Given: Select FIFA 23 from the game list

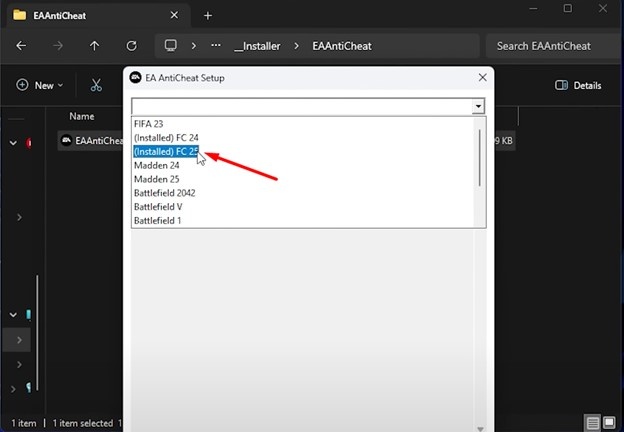Looking at the screenshot, I should click(148, 124).
